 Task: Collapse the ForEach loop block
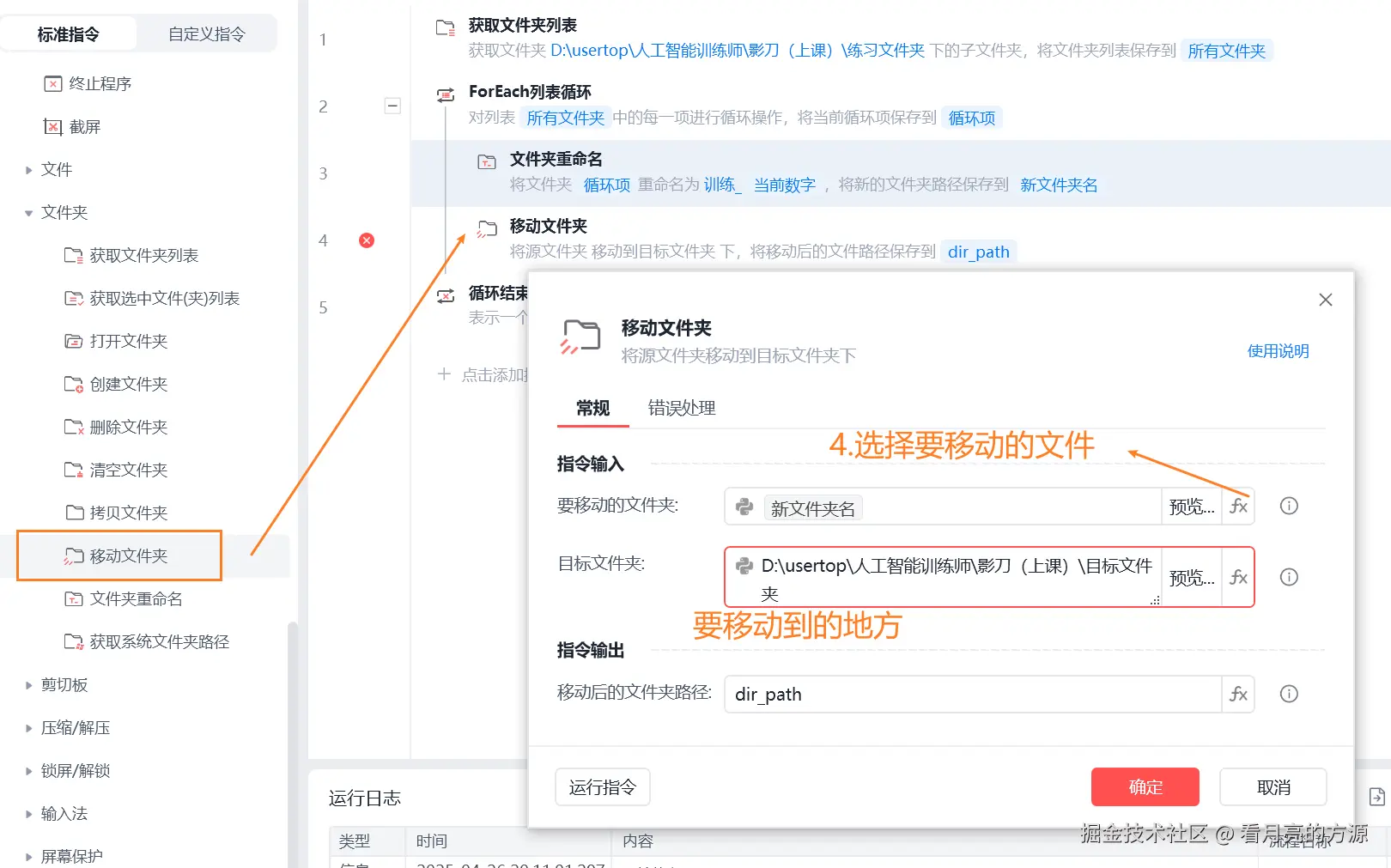392,106
